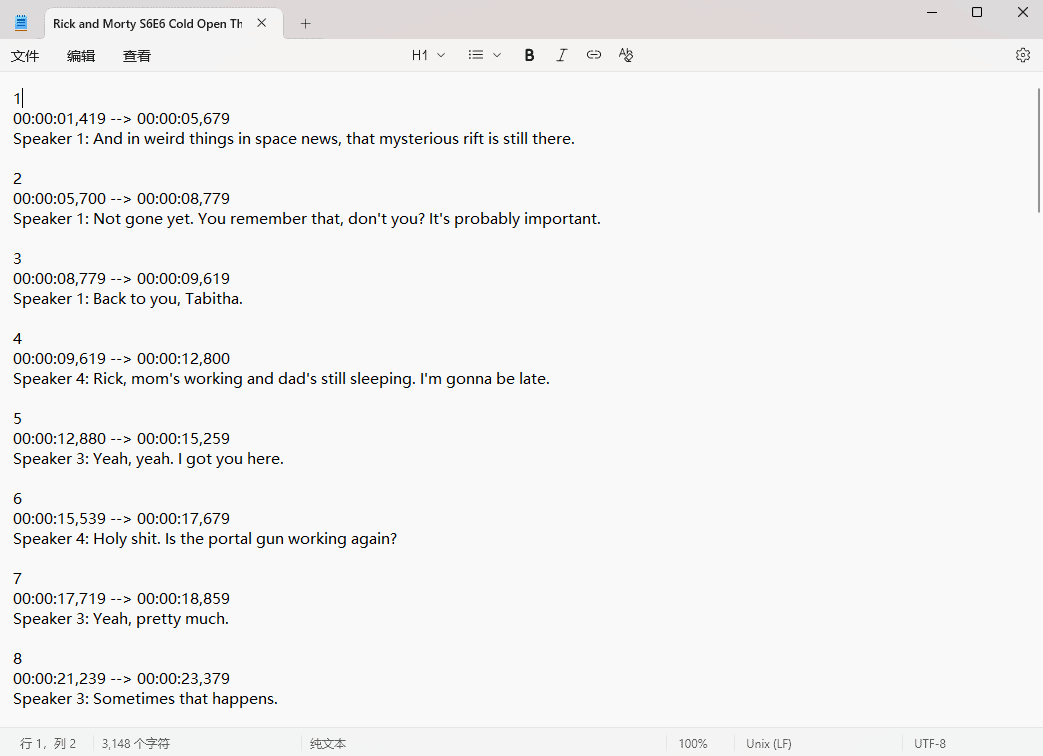Click the 行 1, 列 2 position indicator

coord(48,744)
